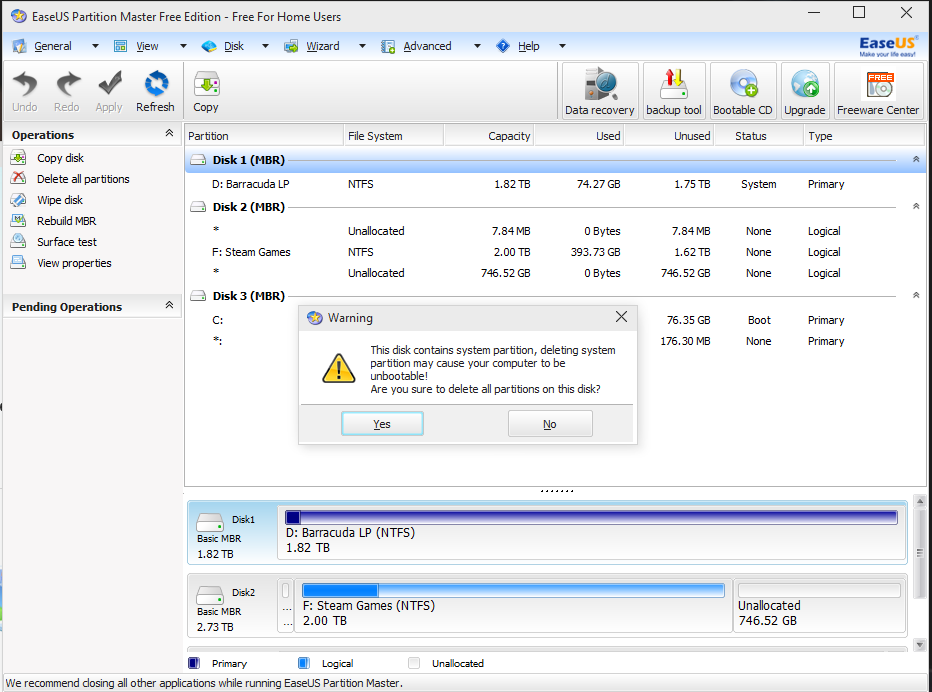Open the Help menu
Image resolution: width=932 pixels, height=692 pixels.
tap(528, 46)
